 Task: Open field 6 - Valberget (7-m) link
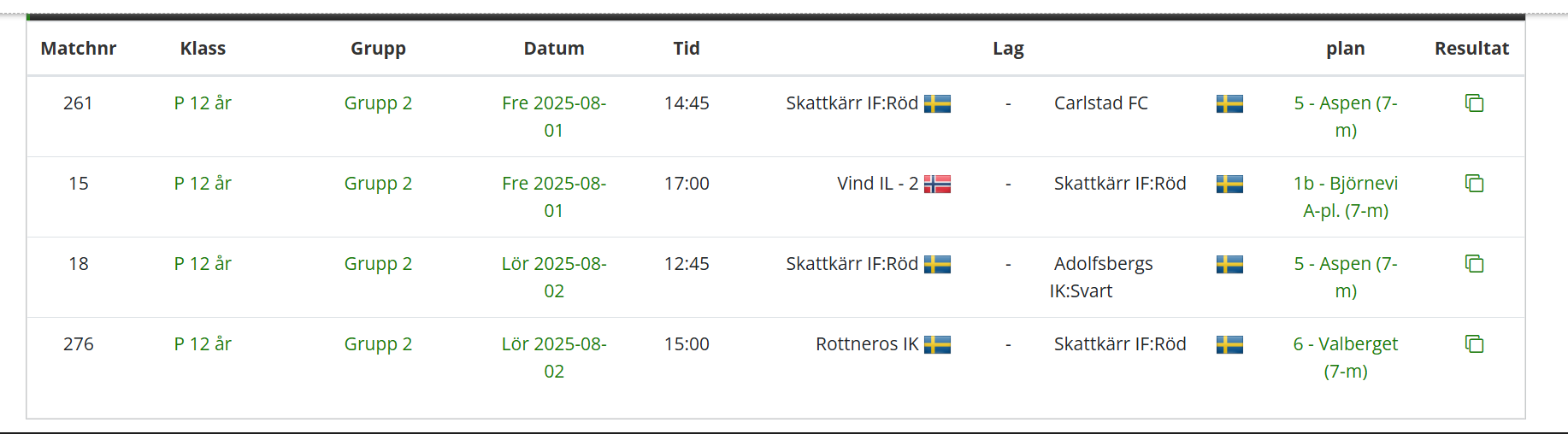pyautogui.click(x=1346, y=357)
